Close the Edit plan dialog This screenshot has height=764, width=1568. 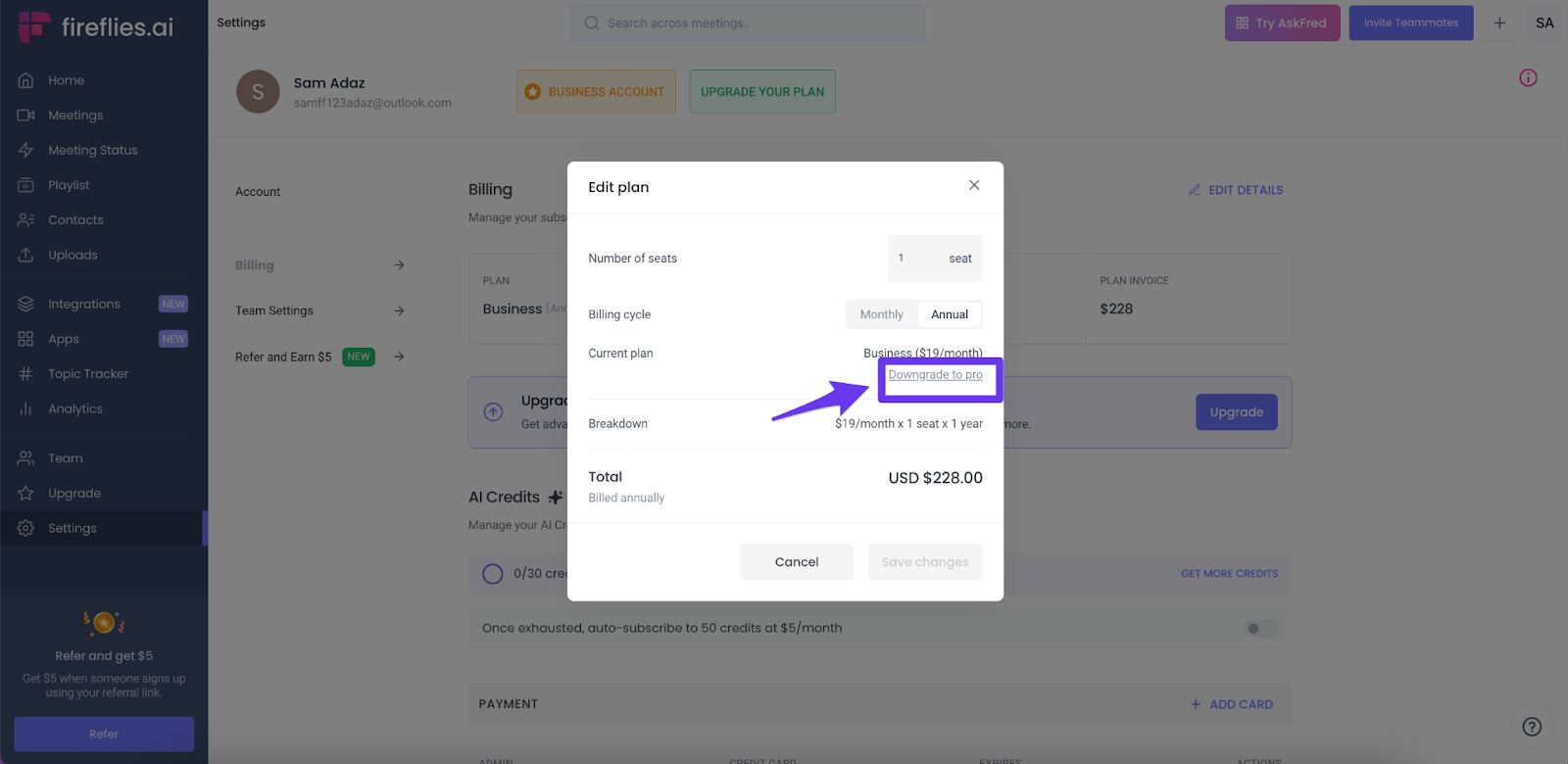pos(974,185)
